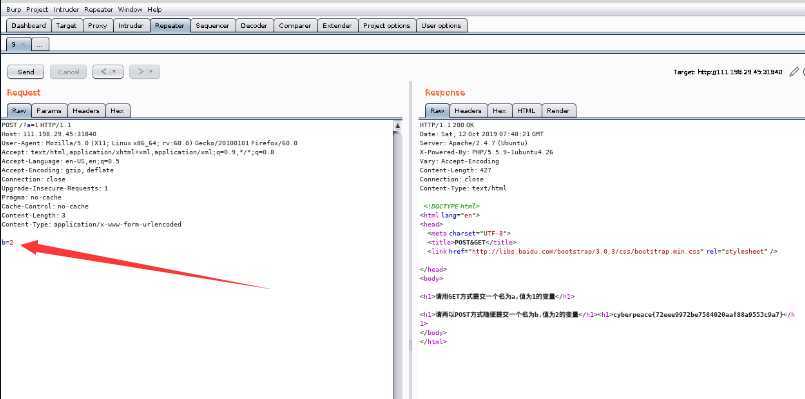The image size is (805, 399).
Task: Click the response Date header line
Action: pyautogui.click(x=482, y=134)
